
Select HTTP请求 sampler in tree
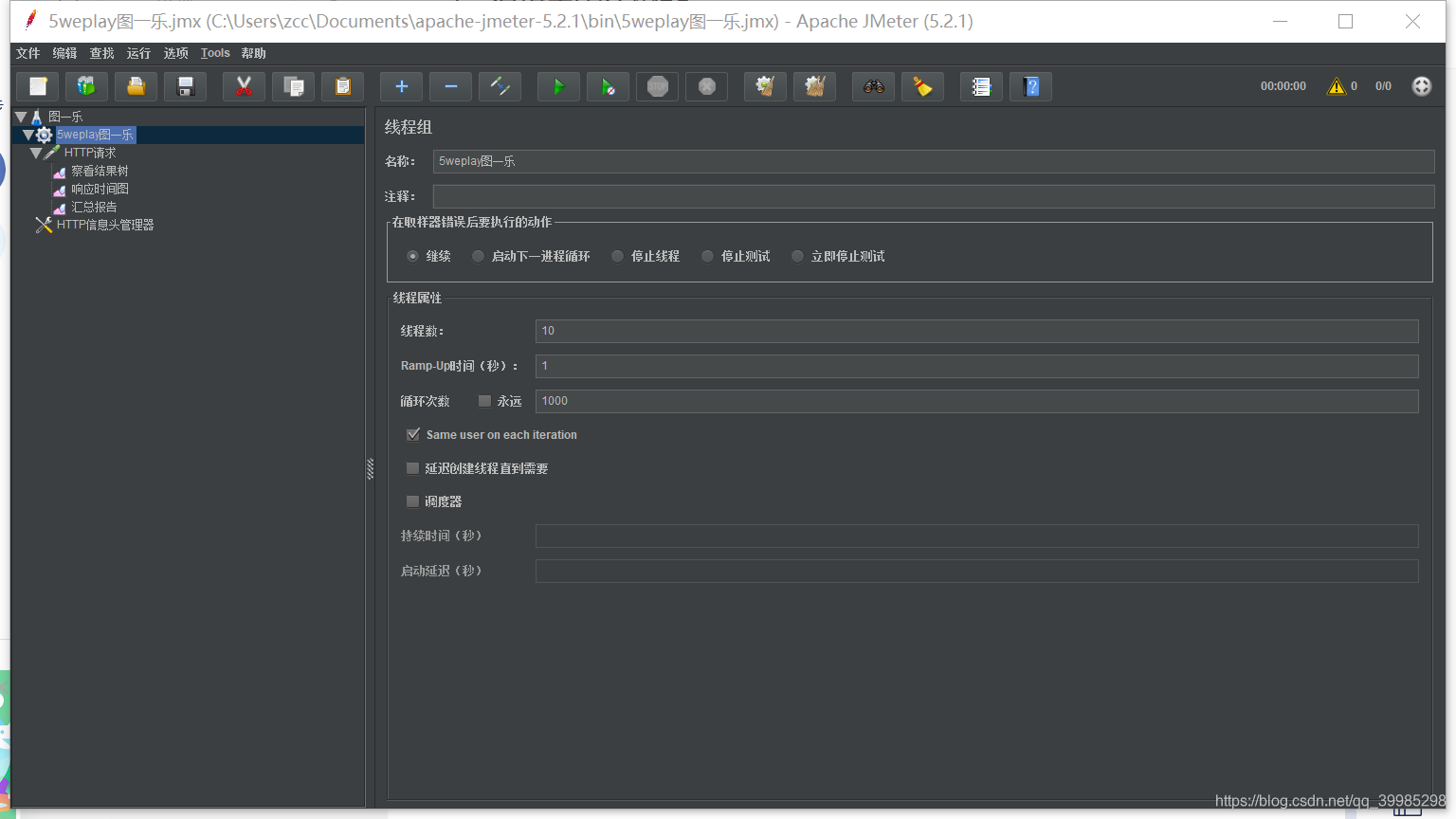(90, 153)
